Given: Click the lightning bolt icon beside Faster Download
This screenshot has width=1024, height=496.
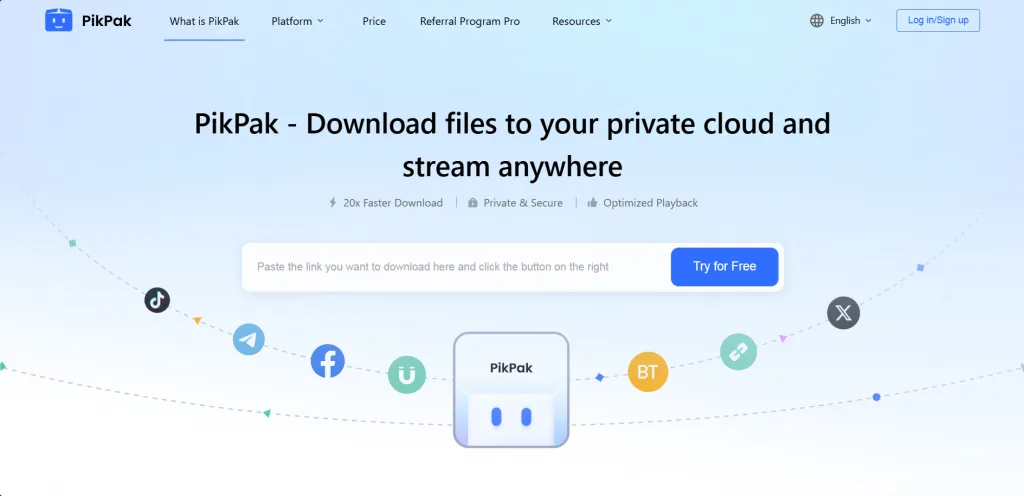Looking at the screenshot, I should pos(332,203).
